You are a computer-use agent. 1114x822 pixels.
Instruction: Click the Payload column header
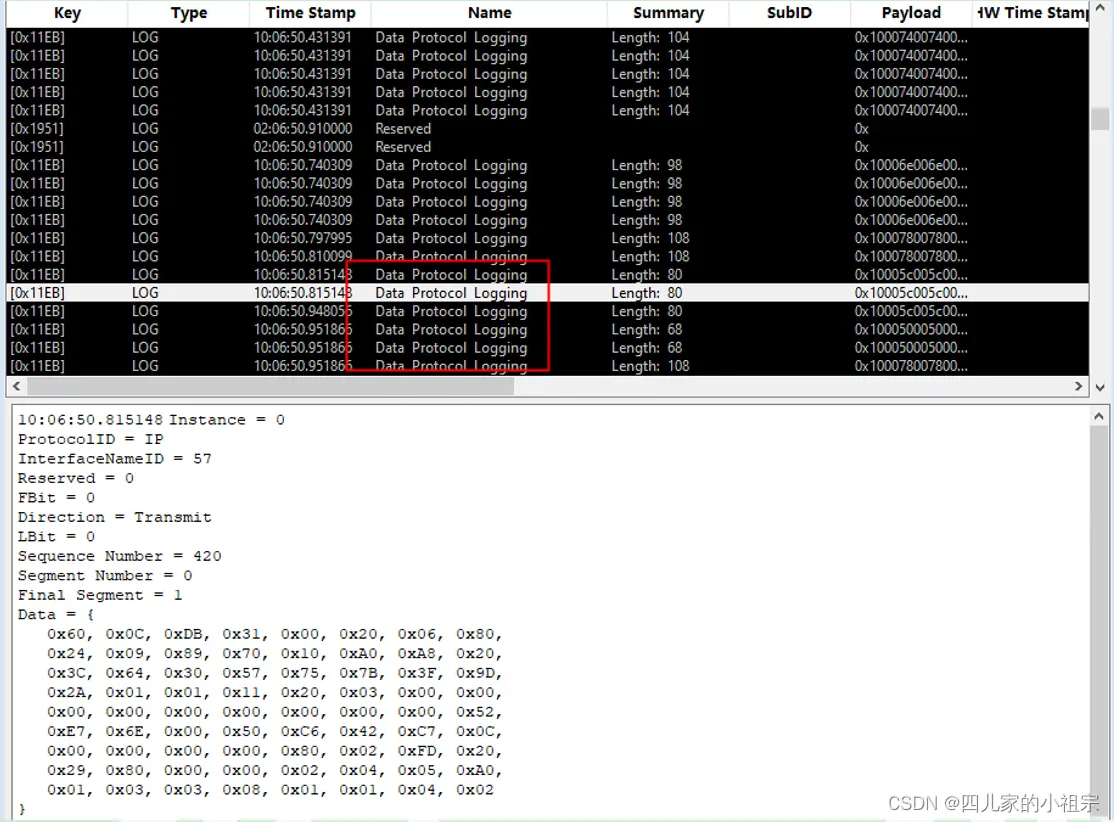910,13
